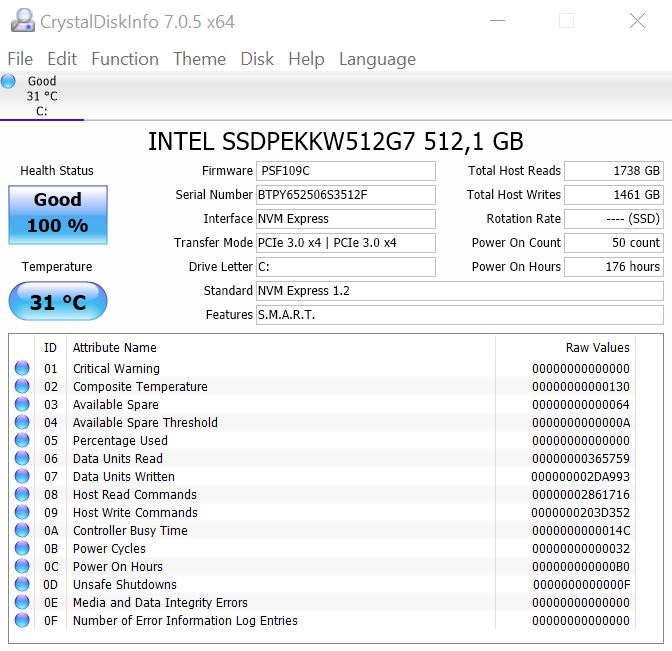
Task: Click the disk status orb in drive tab
Action: pyautogui.click(x=9, y=81)
